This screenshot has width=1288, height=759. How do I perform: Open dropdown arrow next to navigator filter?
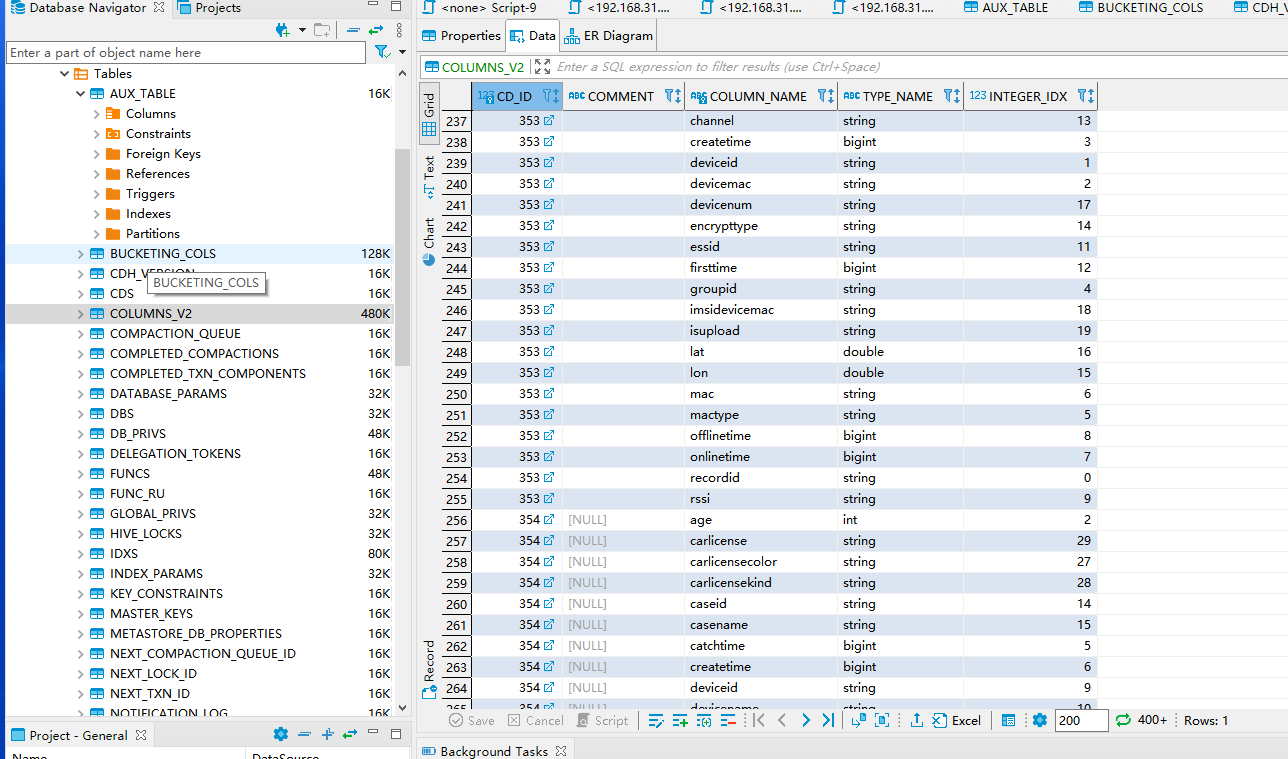(x=402, y=52)
